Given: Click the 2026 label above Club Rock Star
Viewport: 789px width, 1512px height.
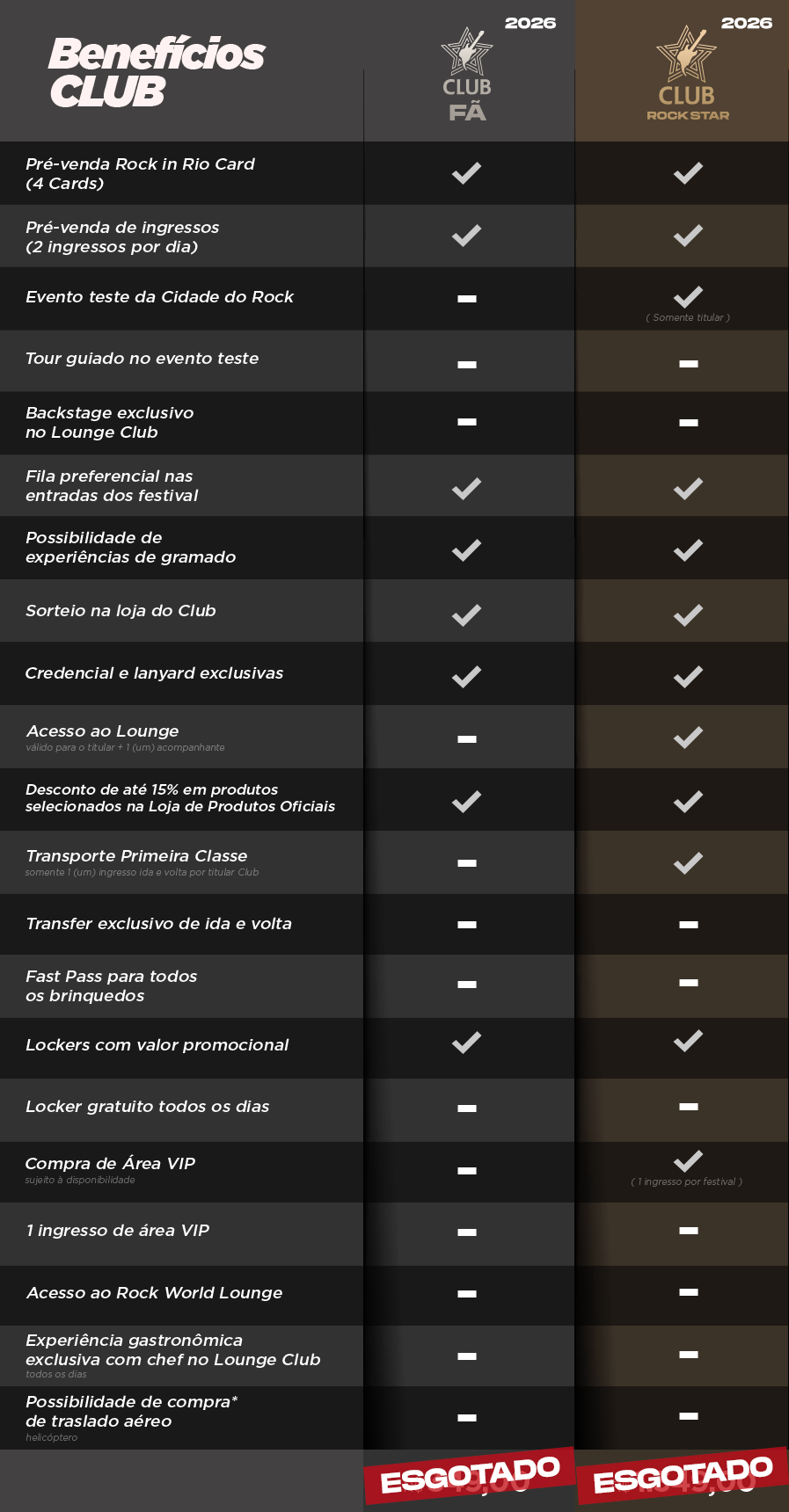Looking at the screenshot, I should 746,24.
